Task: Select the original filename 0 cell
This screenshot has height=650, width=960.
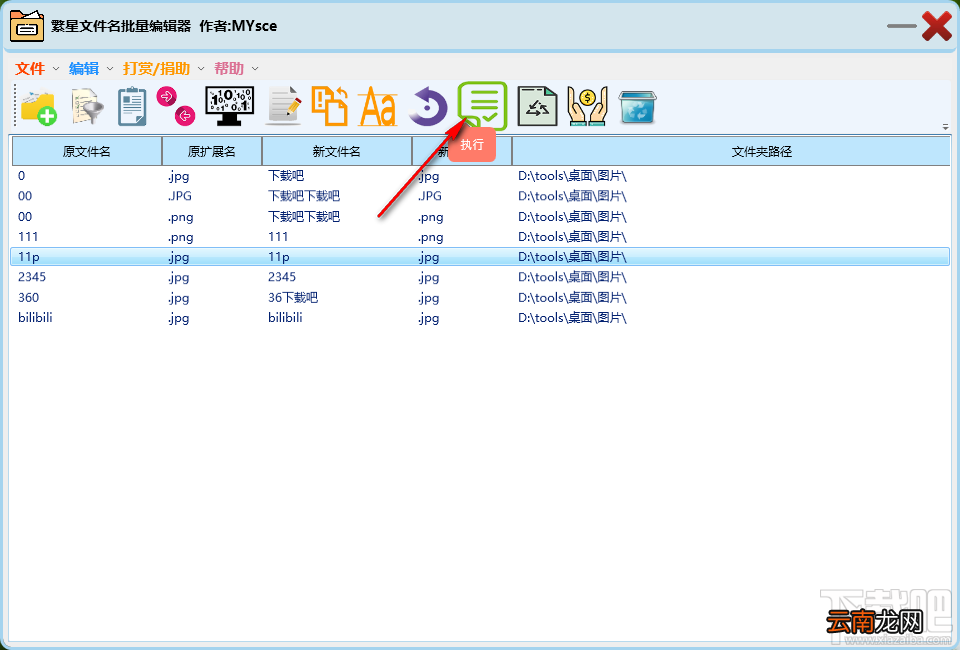Action: pyautogui.click(x=21, y=176)
